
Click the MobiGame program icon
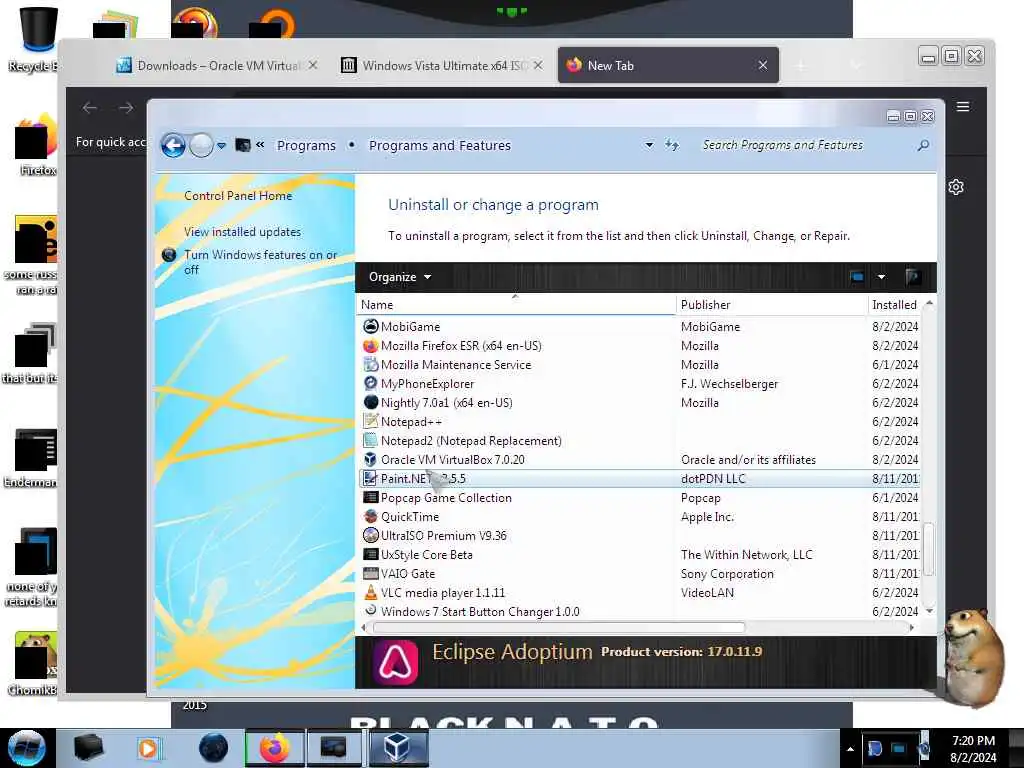370,327
